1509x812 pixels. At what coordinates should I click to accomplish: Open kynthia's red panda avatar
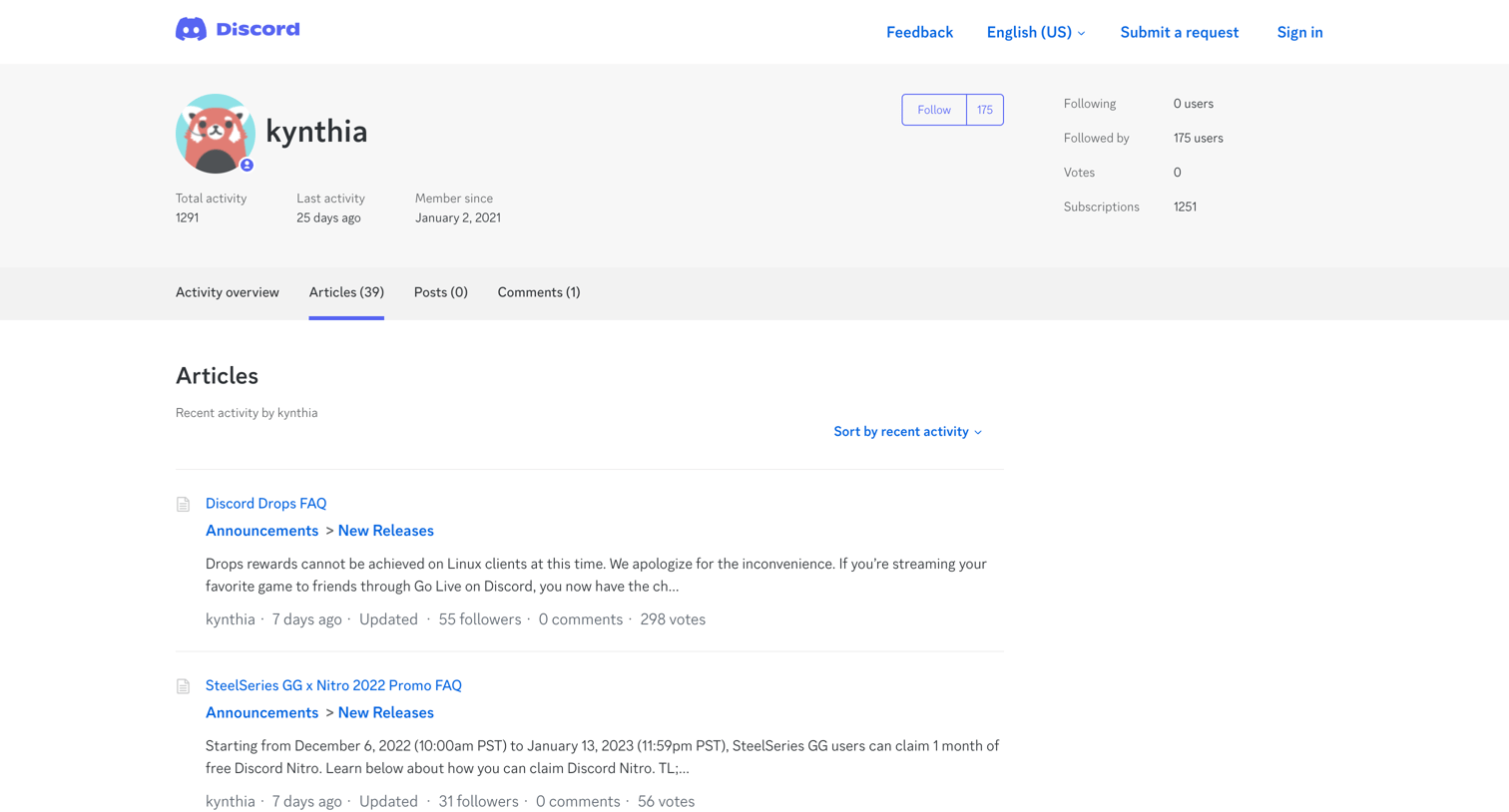point(216,134)
